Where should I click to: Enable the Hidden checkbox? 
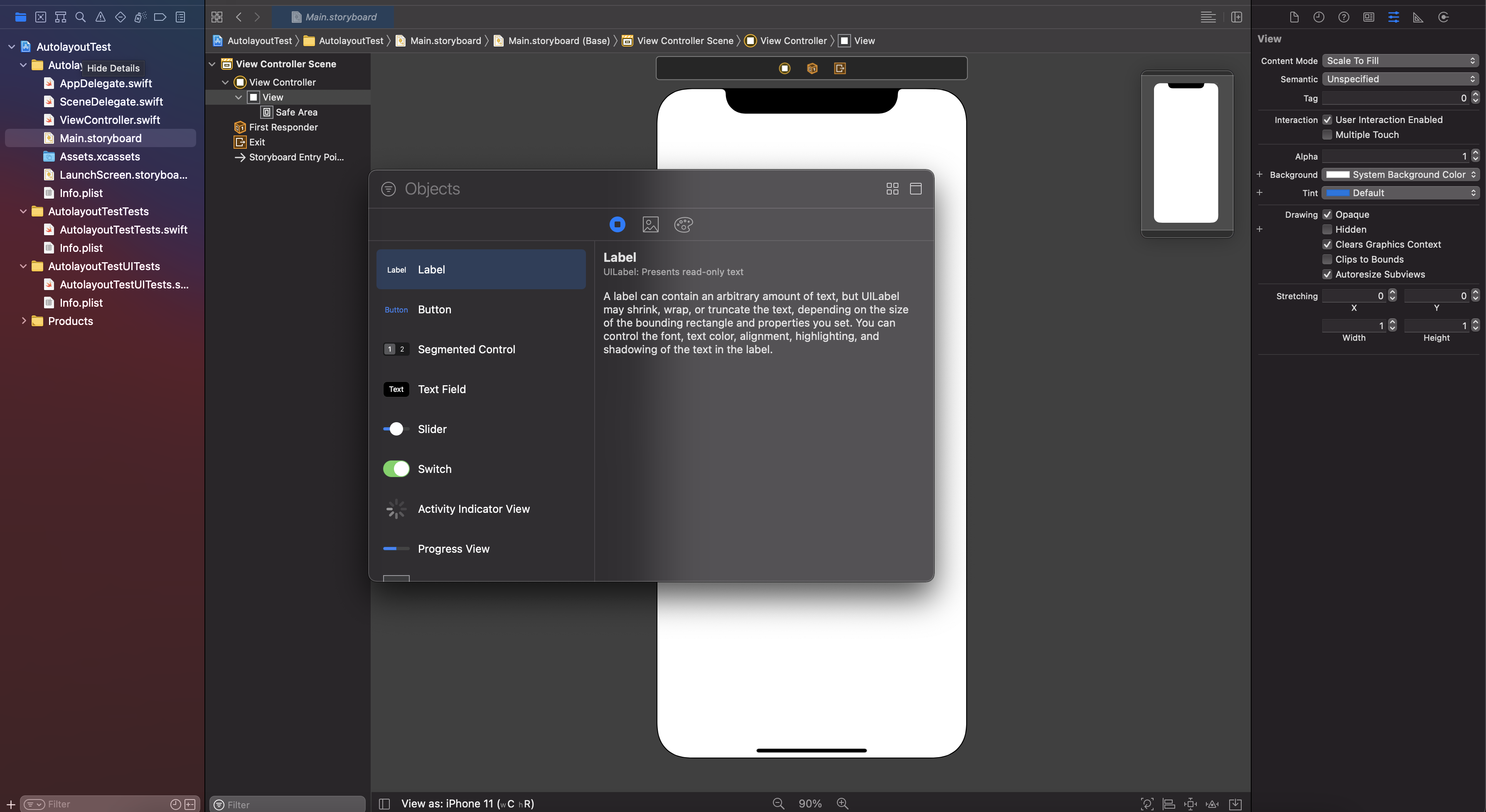point(1327,229)
